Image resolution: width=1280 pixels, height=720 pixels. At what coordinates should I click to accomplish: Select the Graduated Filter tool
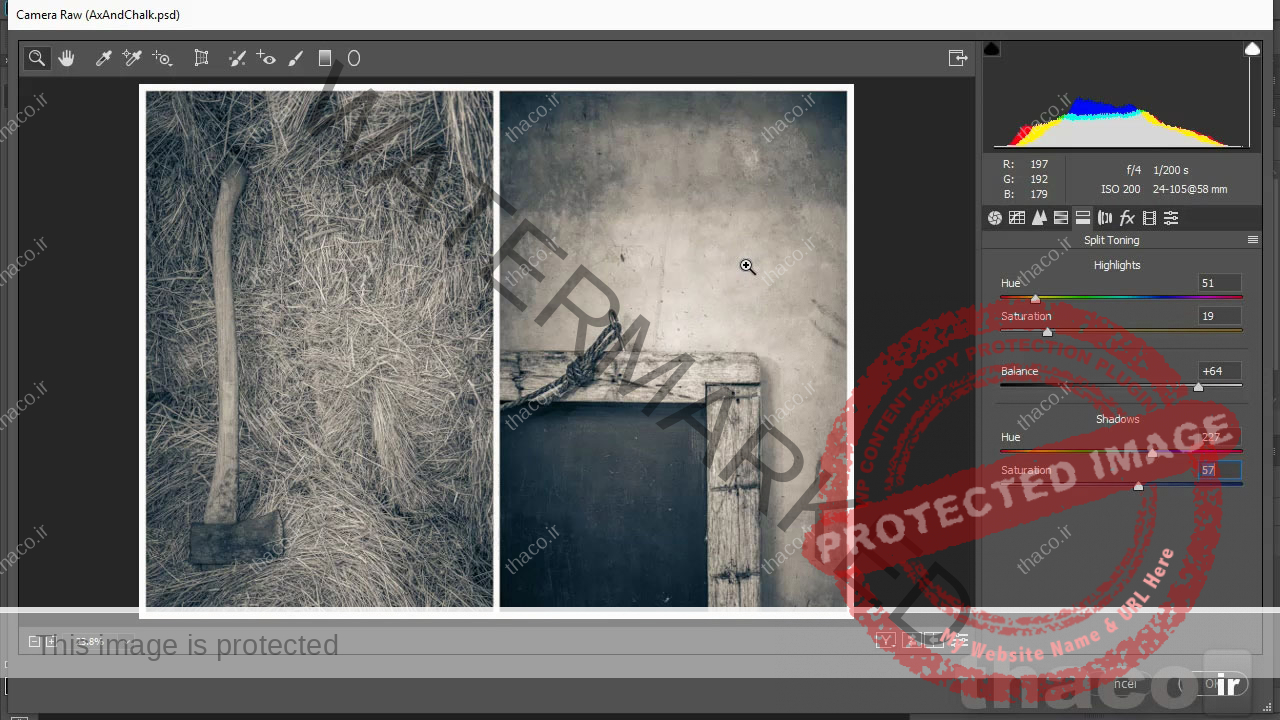pyautogui.click(x=324, y=58)
